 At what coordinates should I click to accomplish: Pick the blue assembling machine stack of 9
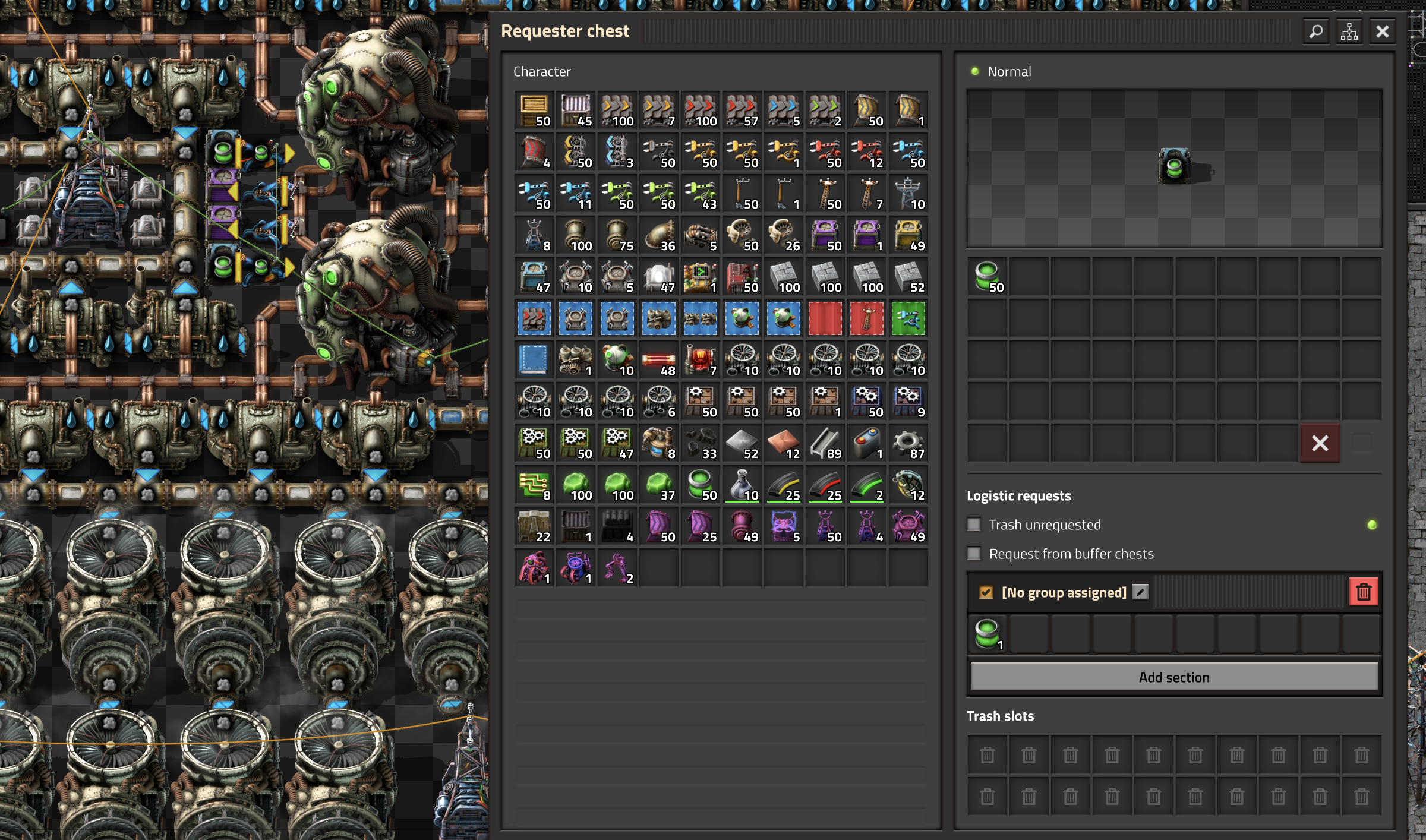(908, 402)
